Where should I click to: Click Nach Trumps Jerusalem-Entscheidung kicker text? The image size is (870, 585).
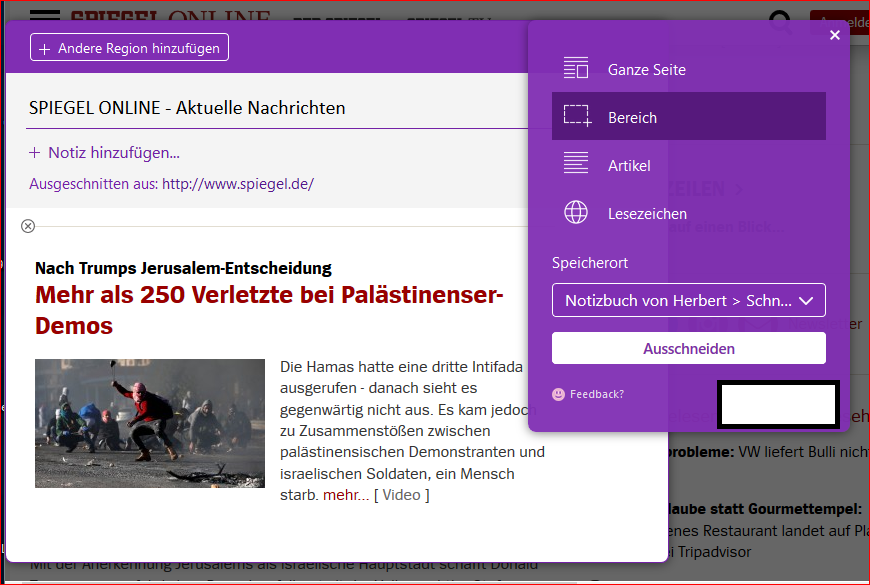[183, 268]
